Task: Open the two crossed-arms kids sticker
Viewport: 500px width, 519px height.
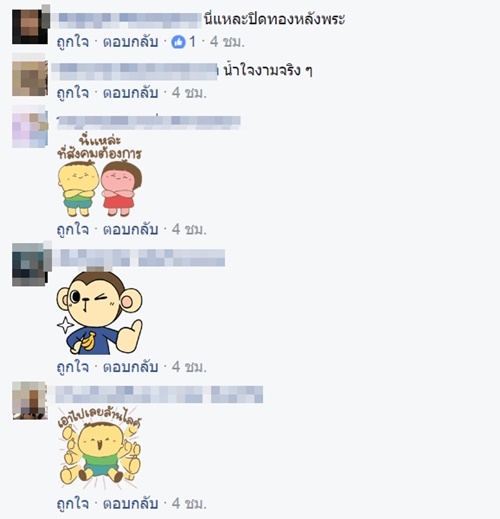Action: click(99, 176)
